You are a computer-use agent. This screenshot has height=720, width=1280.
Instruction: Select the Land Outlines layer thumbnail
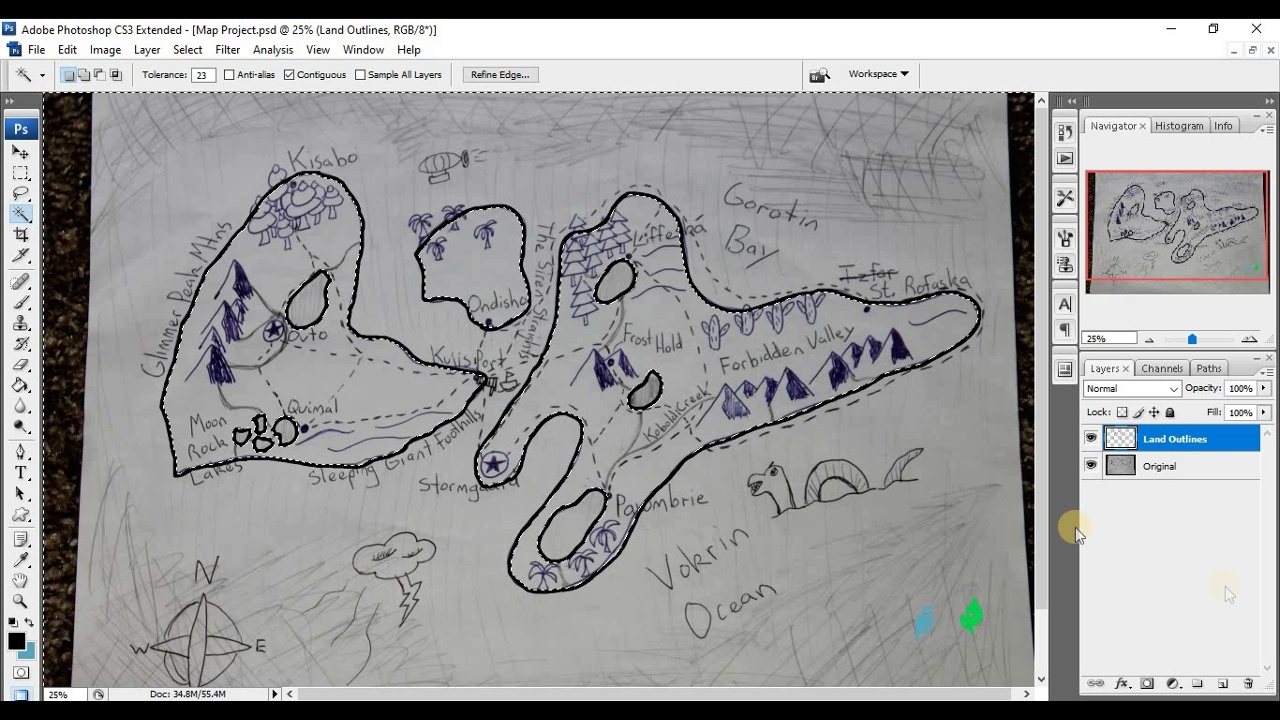1120,438
